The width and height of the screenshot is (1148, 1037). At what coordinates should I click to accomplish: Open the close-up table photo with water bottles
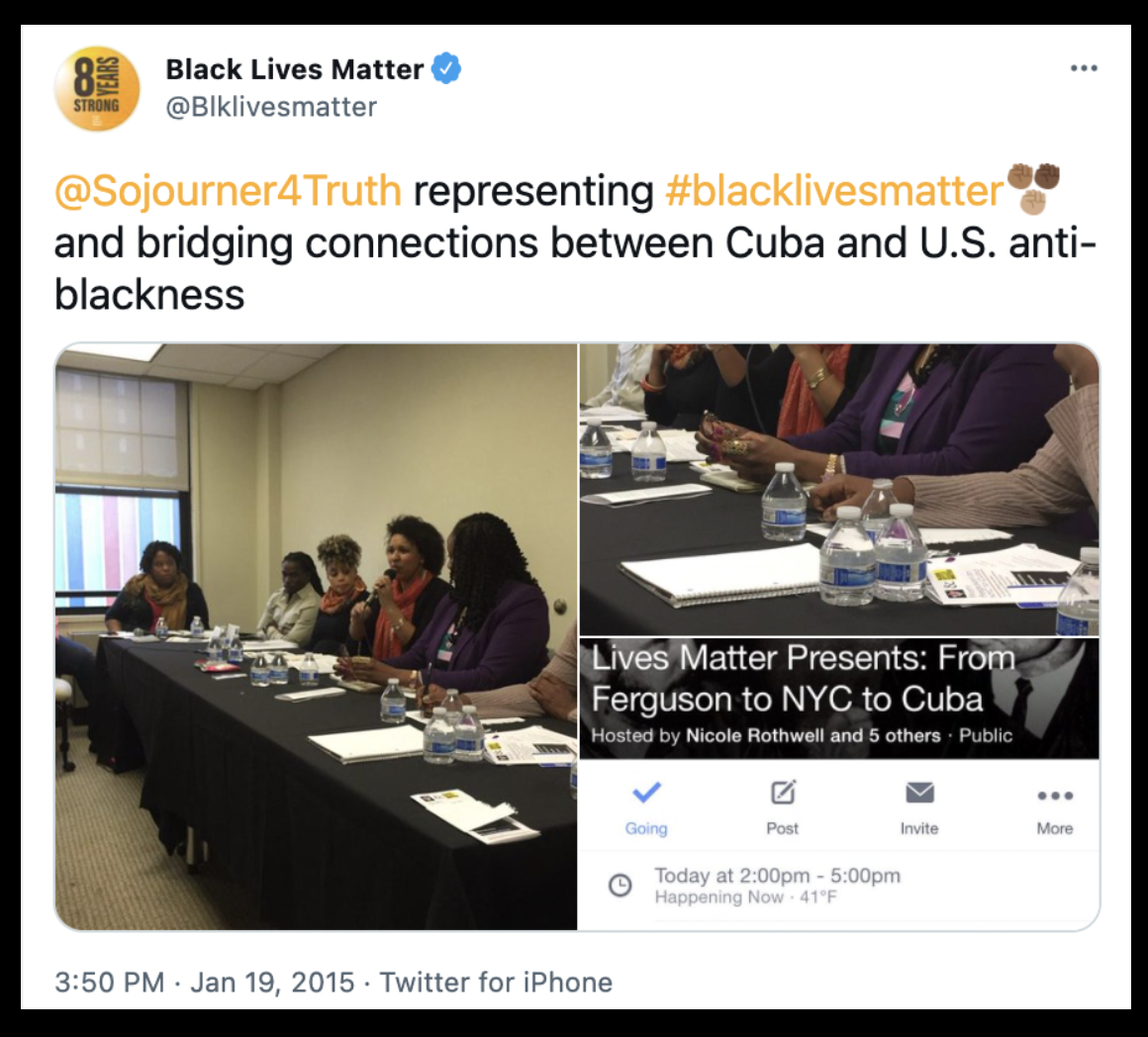[x=840, y=489]
